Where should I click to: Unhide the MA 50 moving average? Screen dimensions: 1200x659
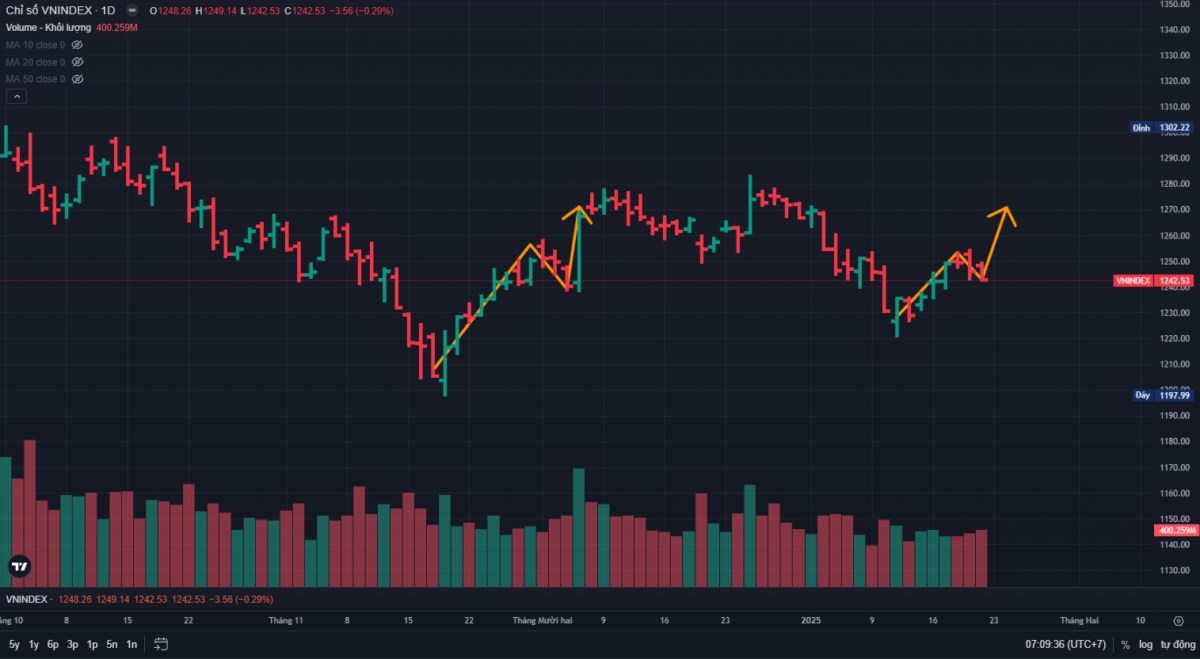pyautogui.click(x=77, y=79)
